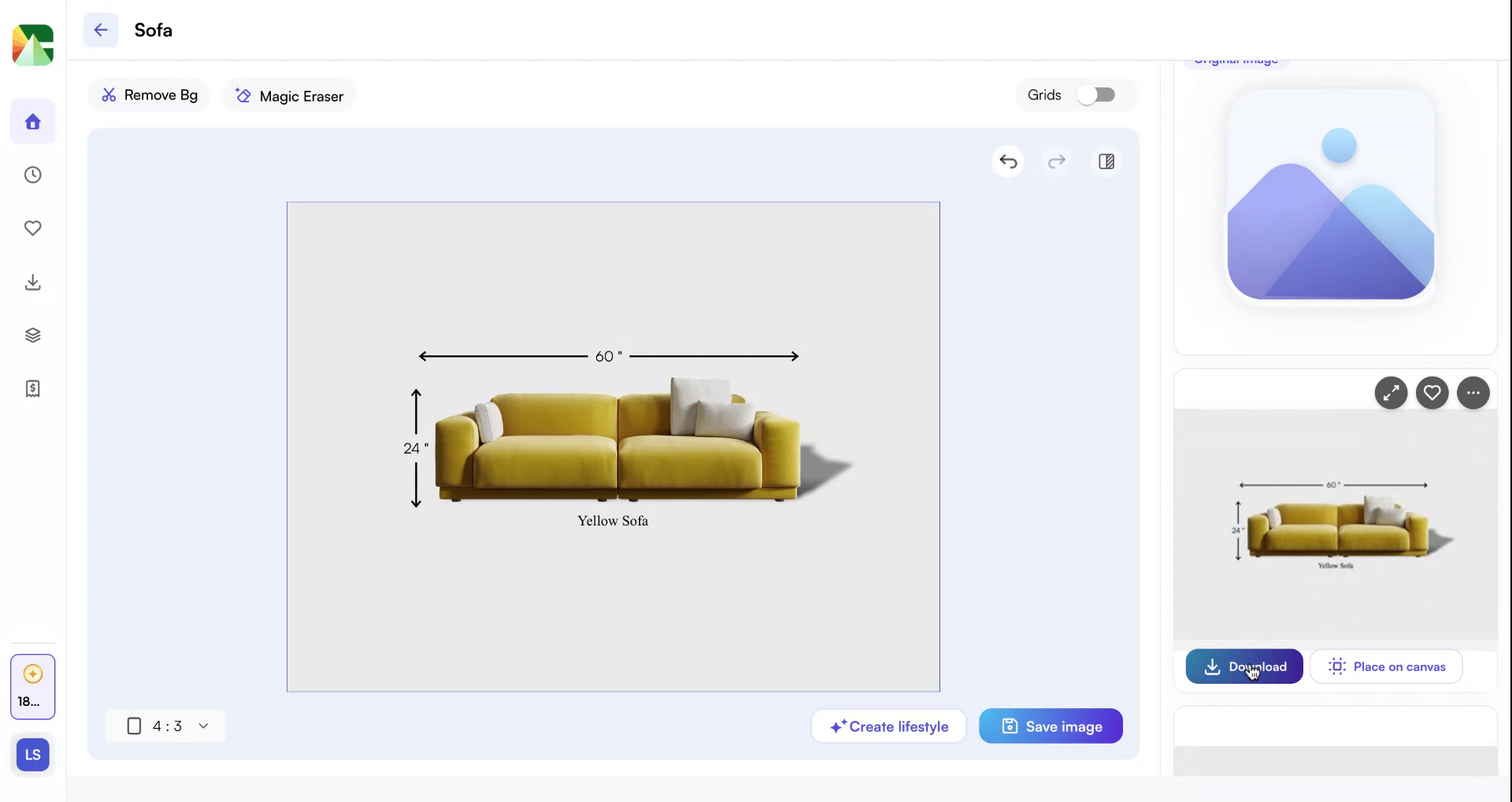
Task: Undo the last canvas edit
Action: [x=1008, y=162]
